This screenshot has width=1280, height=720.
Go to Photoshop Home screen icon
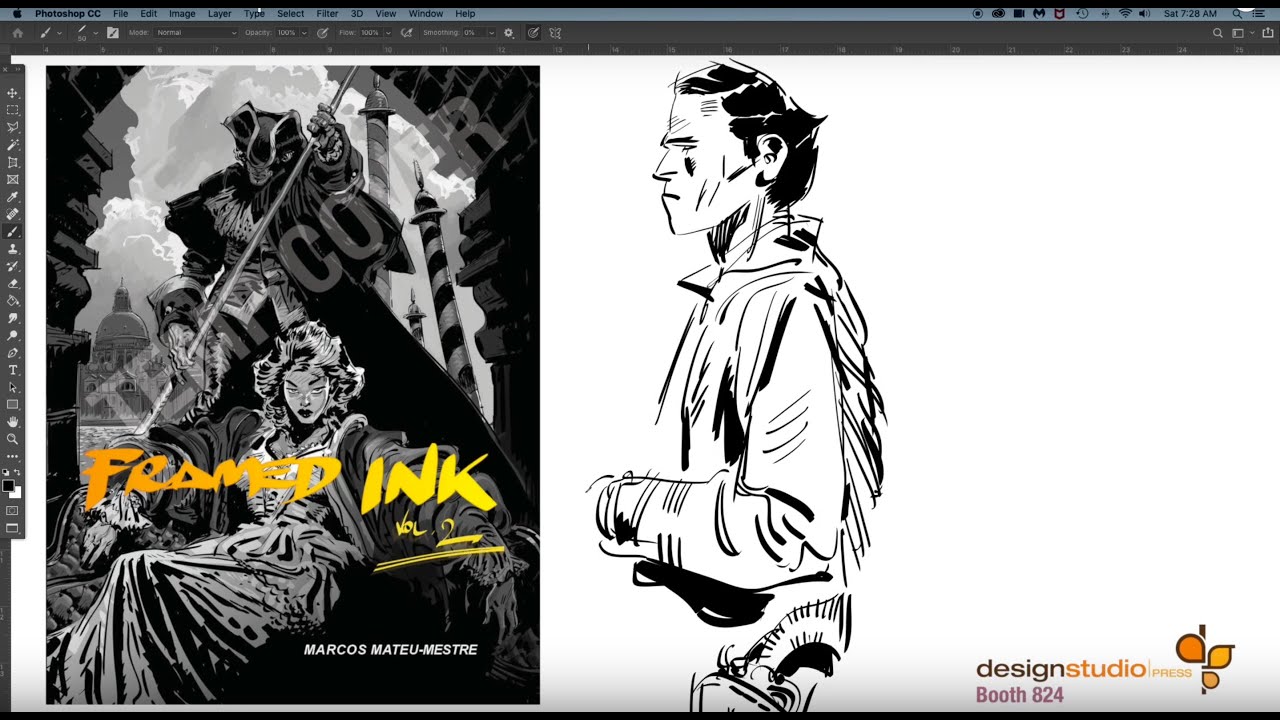[x=17, y=33]
